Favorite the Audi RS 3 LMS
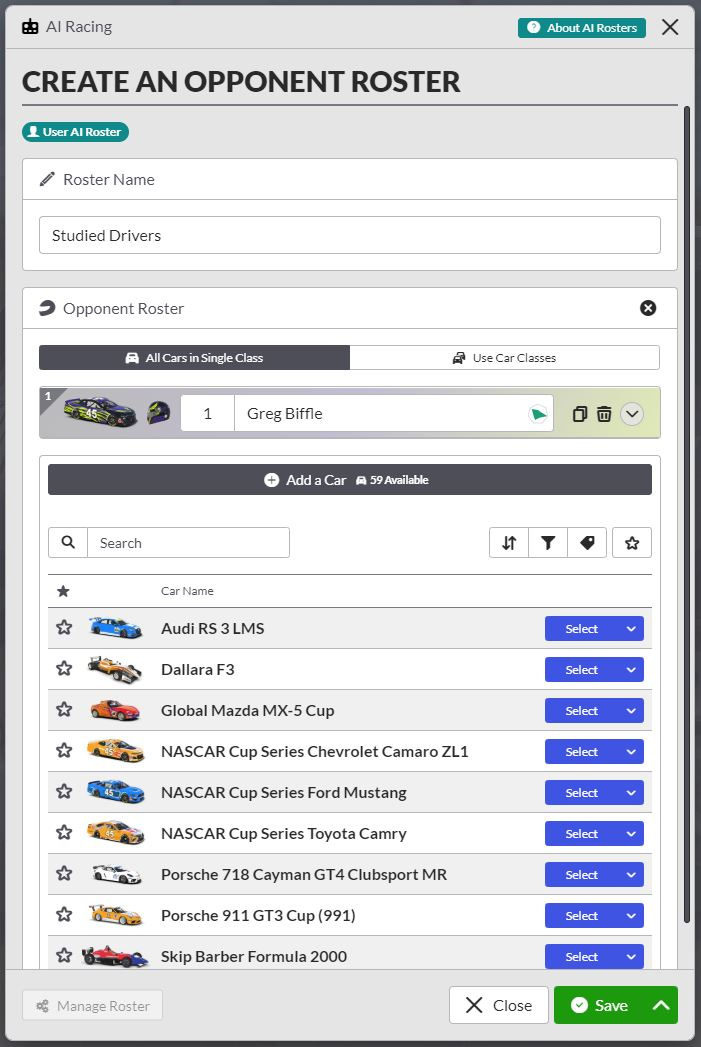 click(64, 628)
